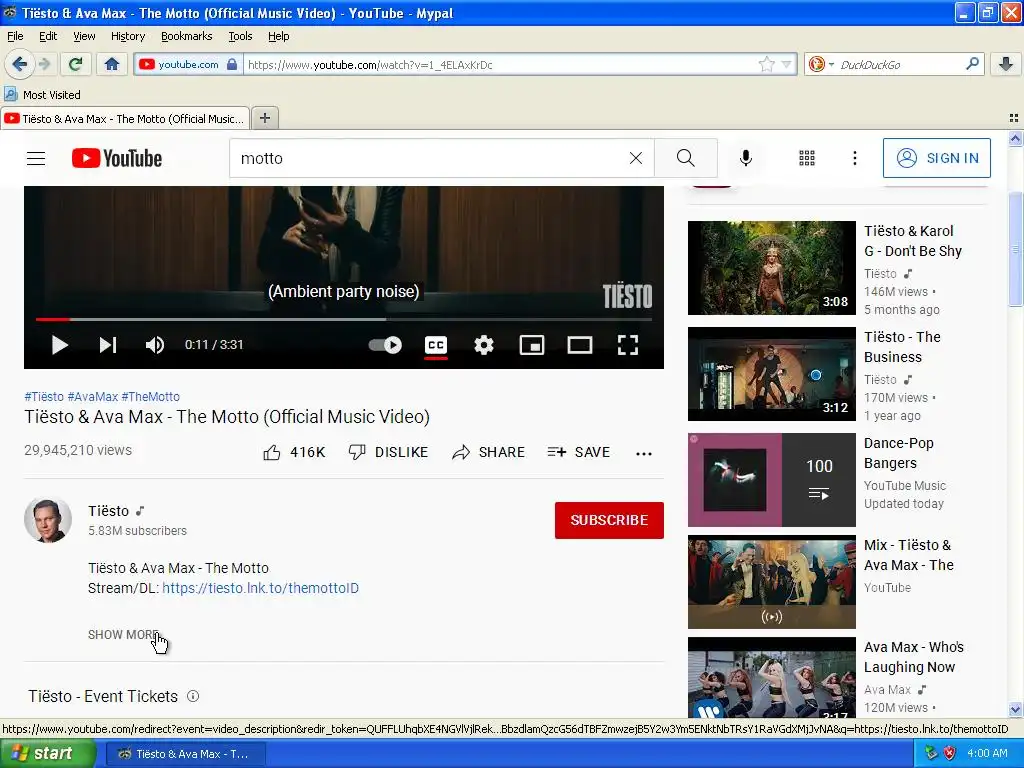This screenshot has height=768, width=1024.
Task: Subscribe to Tiësto channel
Action: pyautogui.click(x=609, y=520)
